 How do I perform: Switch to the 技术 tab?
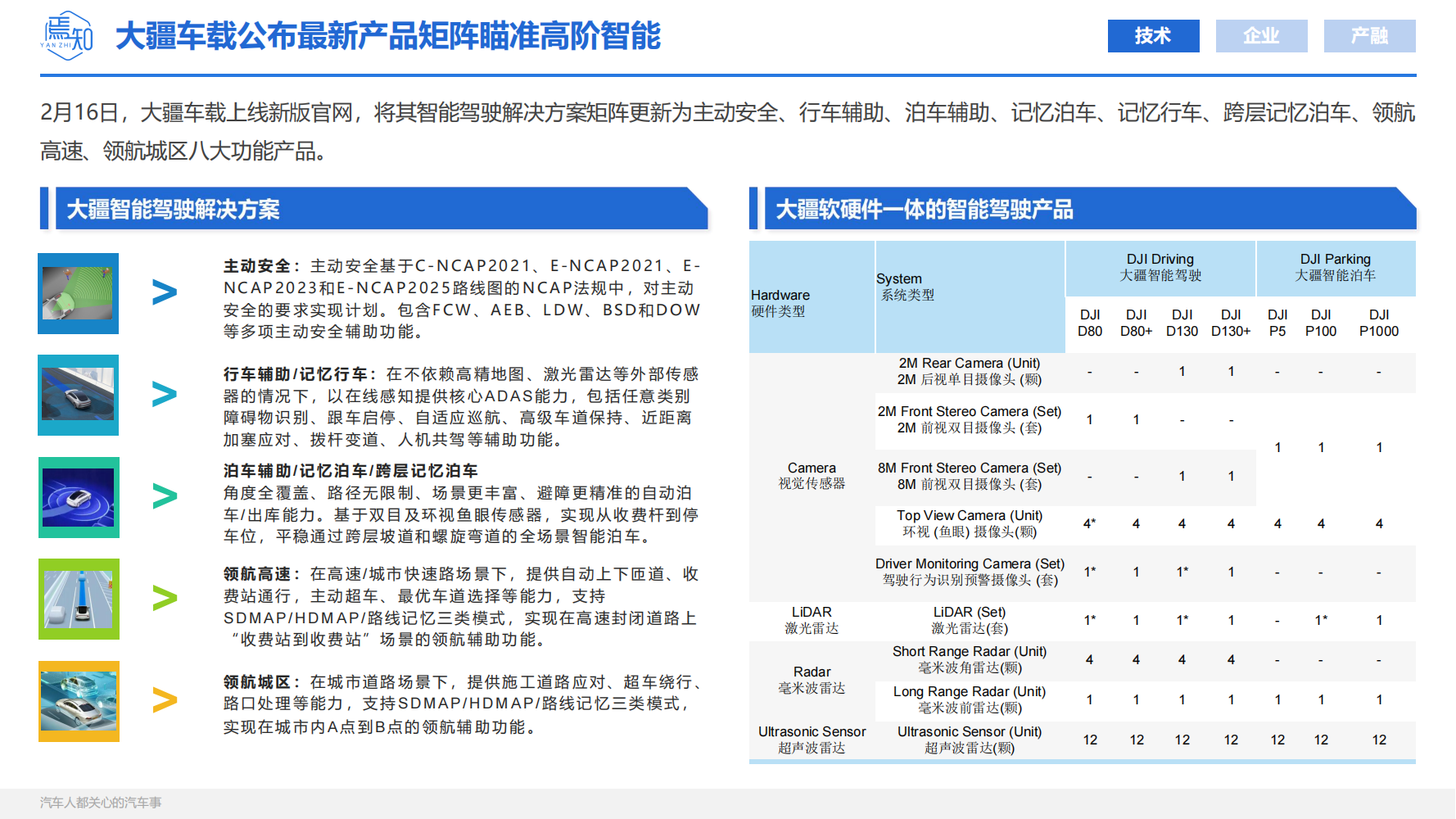1153,36
